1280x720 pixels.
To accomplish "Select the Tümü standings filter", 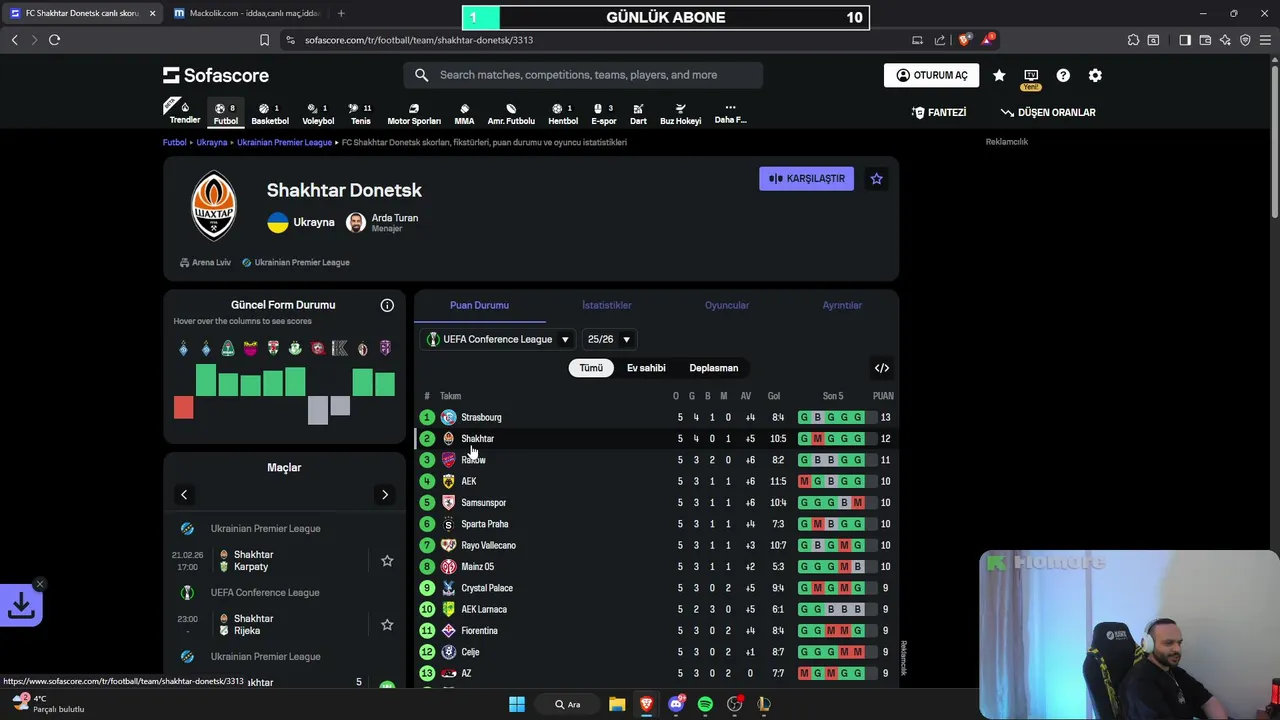I will pos(591,368).
